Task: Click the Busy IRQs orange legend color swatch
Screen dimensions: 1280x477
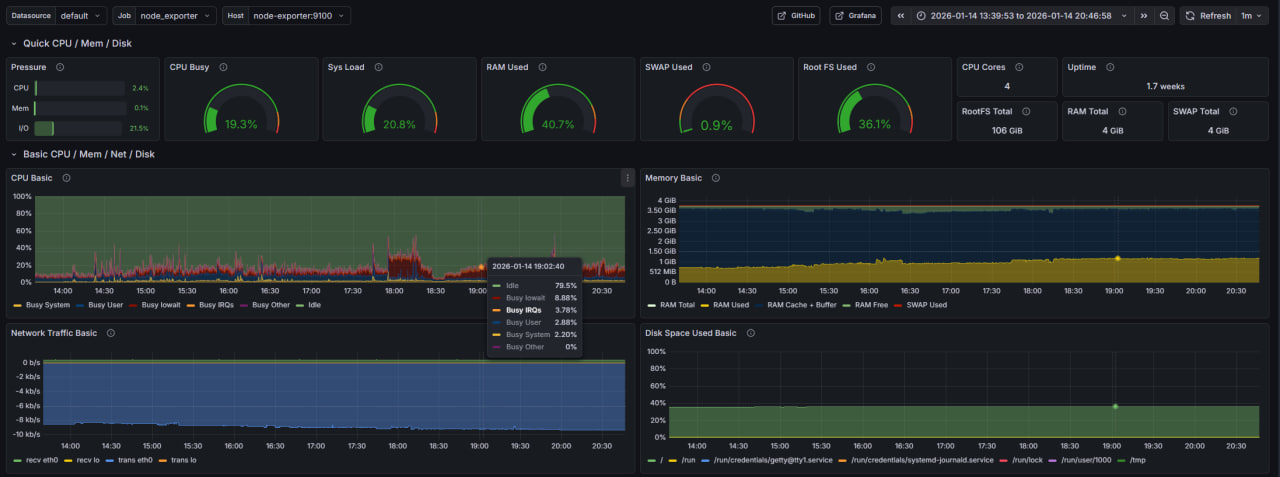Action: pyautogui.click(x=192, y=305)
